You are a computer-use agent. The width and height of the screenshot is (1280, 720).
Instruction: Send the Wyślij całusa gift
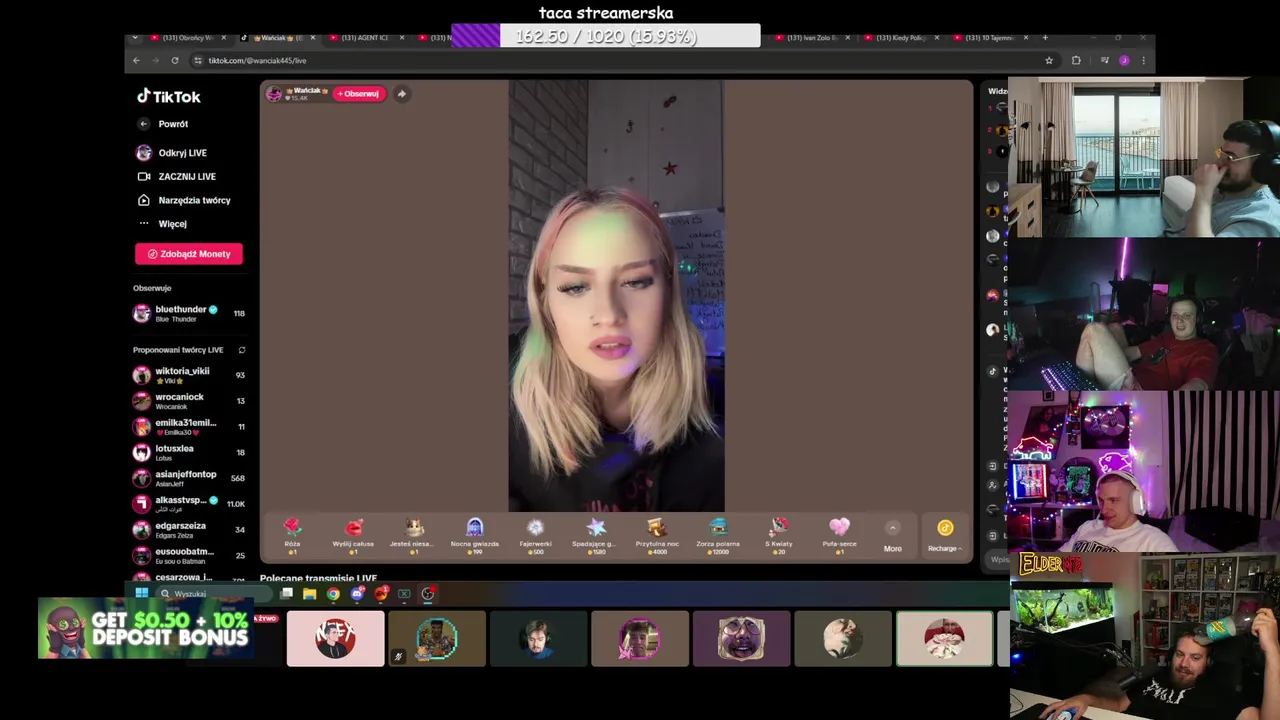[353, 535]
